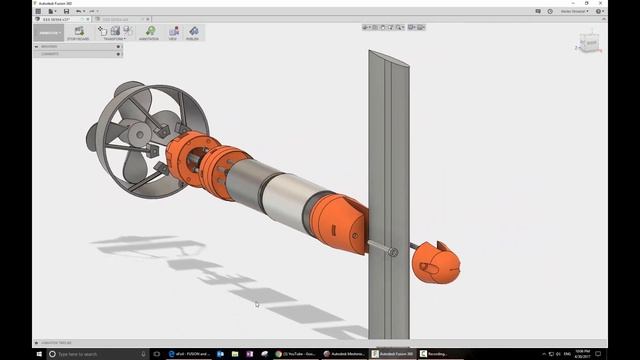The width and height of the screenshot is (640, 360).
Task: Select the Transform Components tool icon
Action: tap(102, 31)
